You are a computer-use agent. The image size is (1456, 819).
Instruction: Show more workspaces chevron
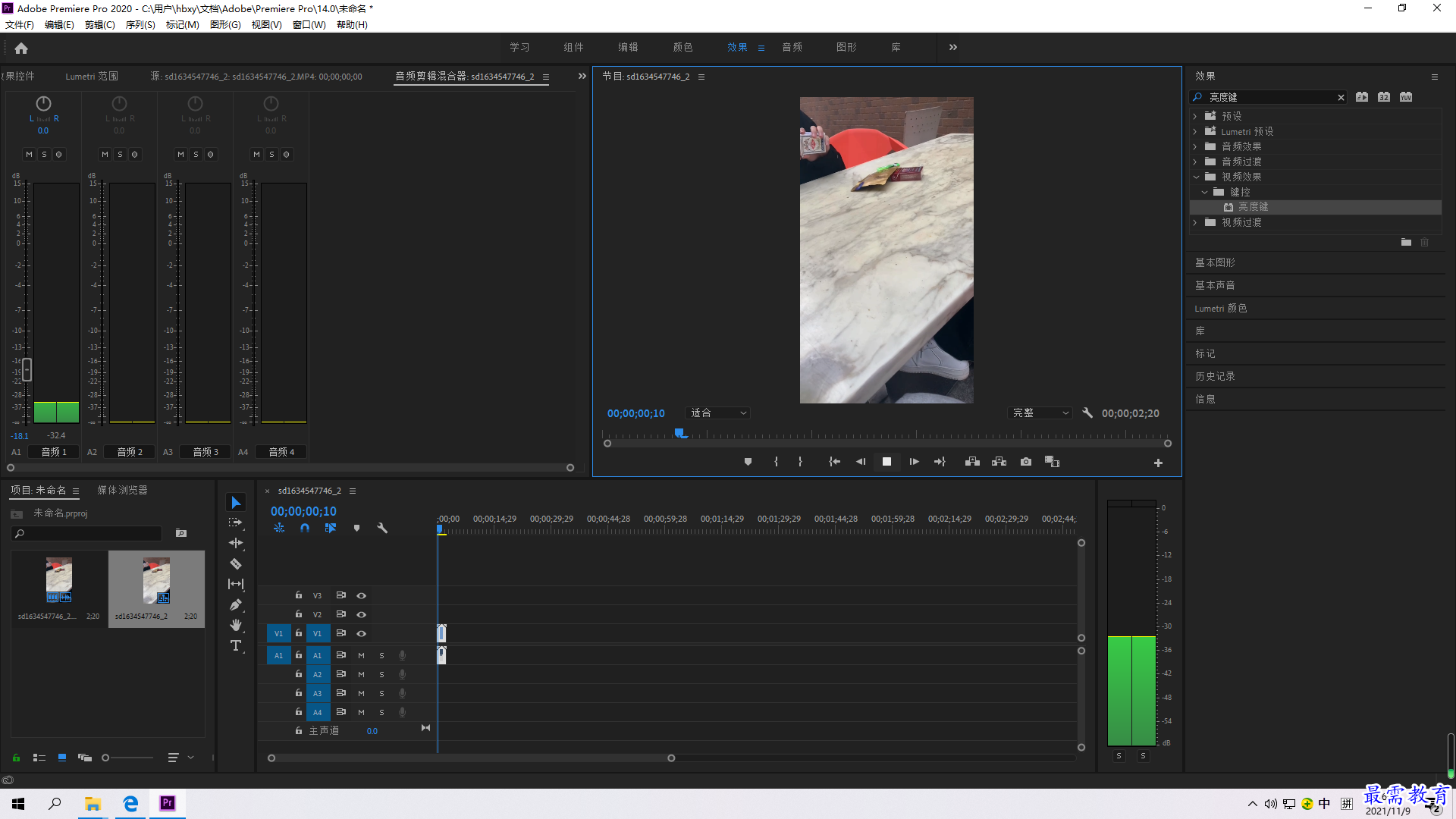953,47
